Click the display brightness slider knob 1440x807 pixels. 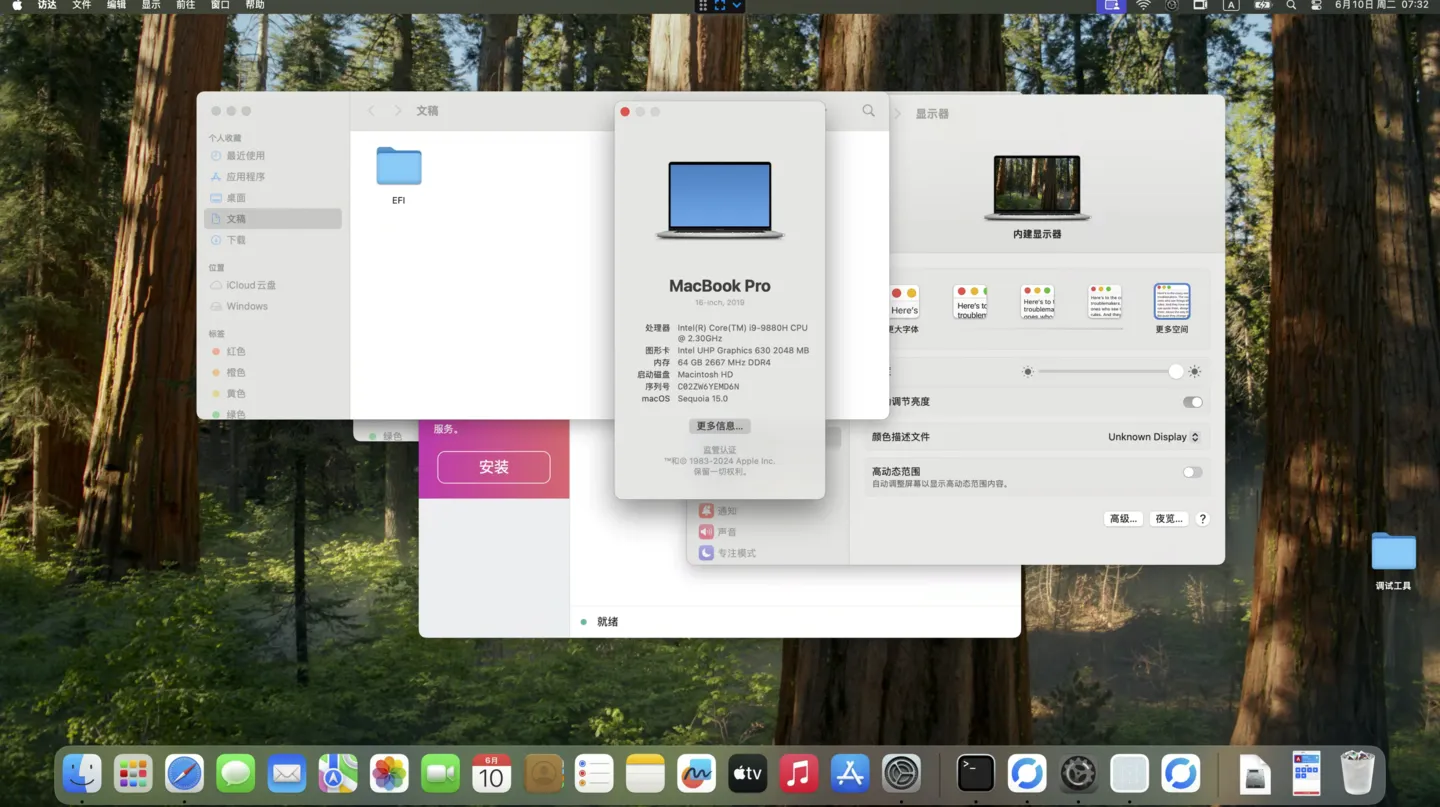pyautogui.click(x=1176, y=371)
